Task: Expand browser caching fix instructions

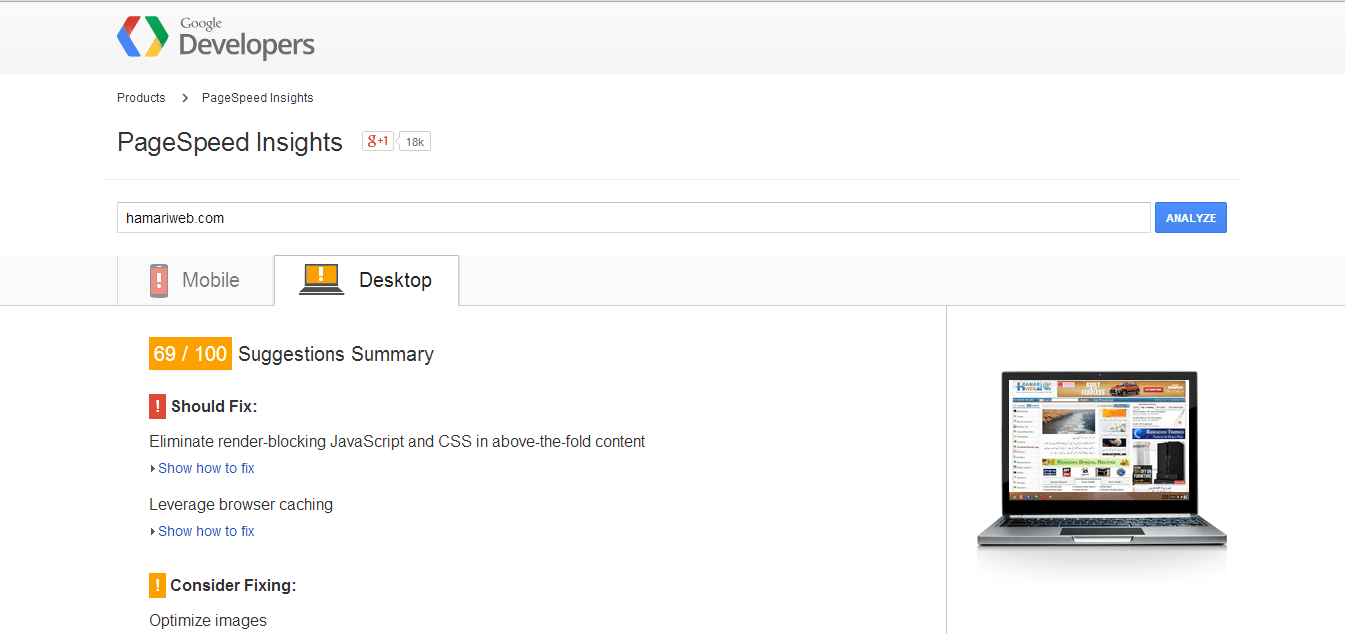Action: click(x=206, y=531)
